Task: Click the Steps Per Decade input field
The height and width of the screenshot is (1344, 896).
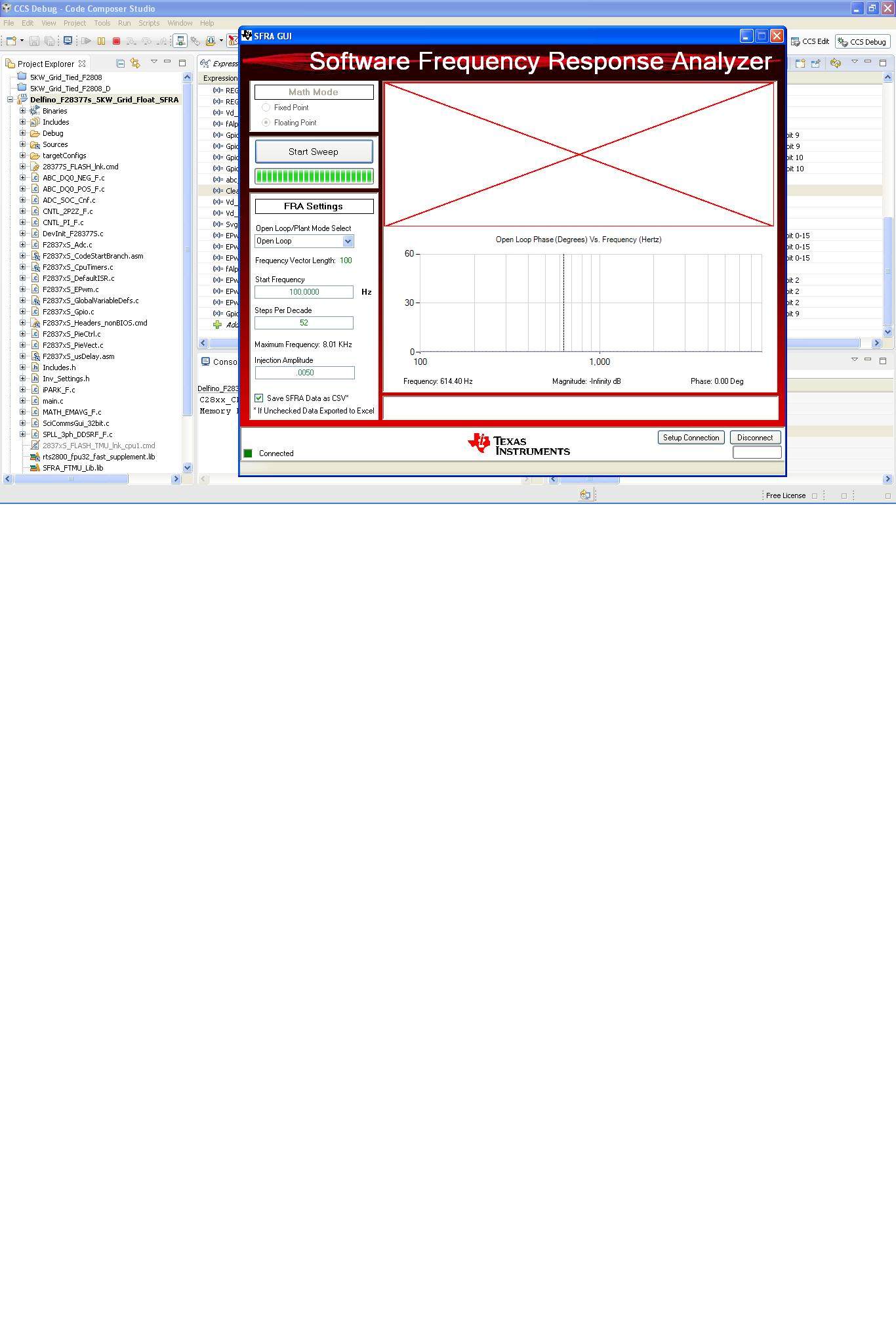Action: point(304,323)
